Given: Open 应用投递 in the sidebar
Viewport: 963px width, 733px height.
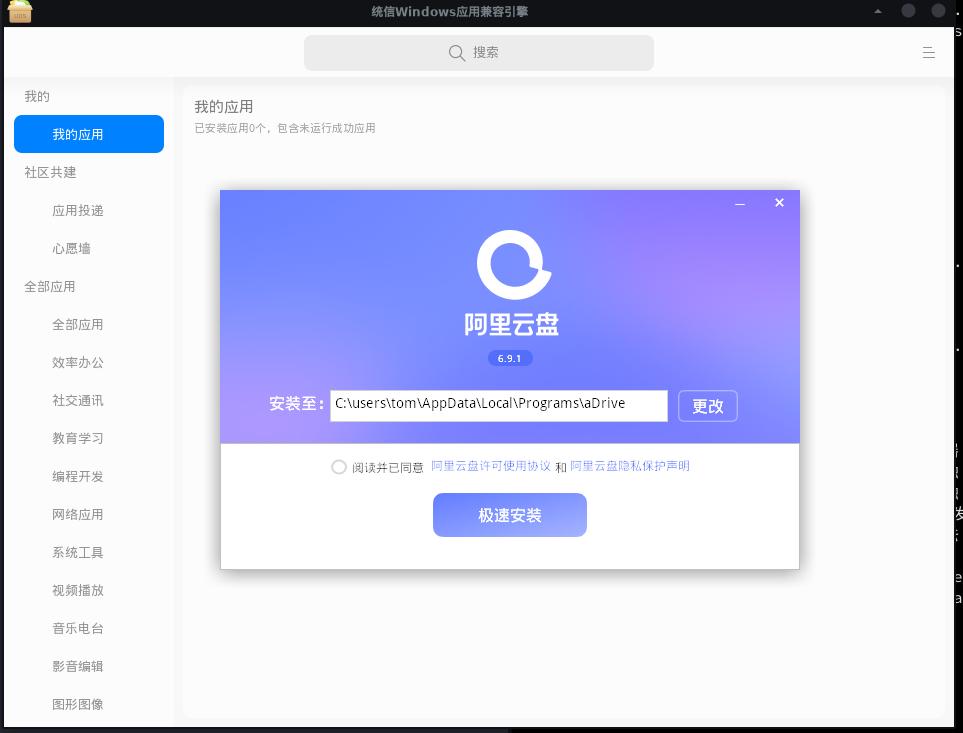Looking at the screenshot, I should click(x=77, y=211).
